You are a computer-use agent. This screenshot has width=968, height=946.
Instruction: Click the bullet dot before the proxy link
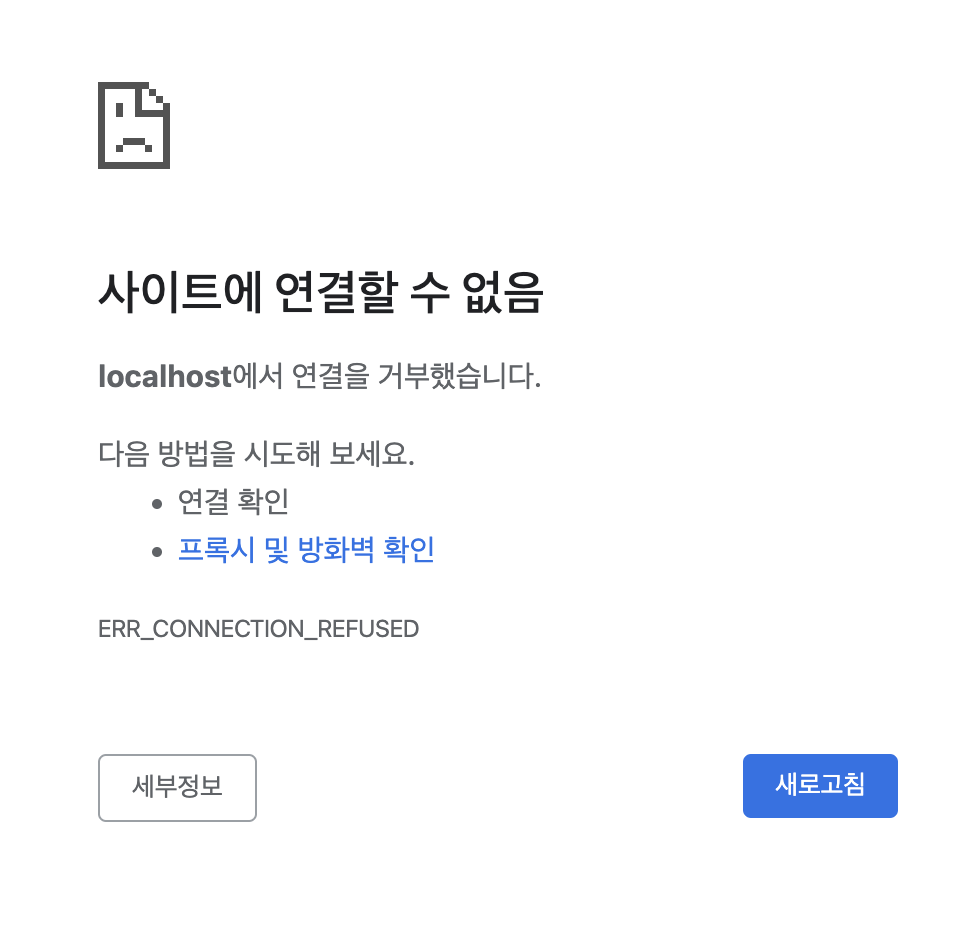point(157,551)
